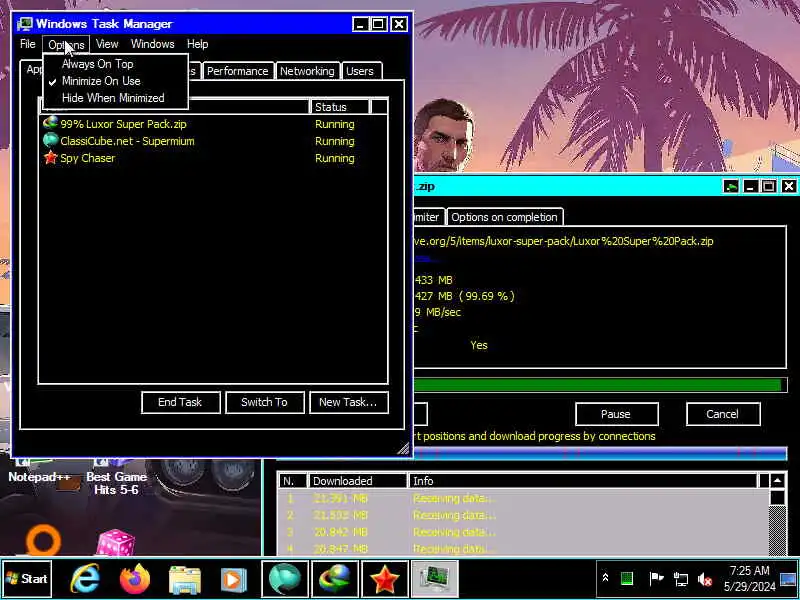Sort tasks by the Status column header
Viewport: 800px width, 600px height.
coord(339,107)
